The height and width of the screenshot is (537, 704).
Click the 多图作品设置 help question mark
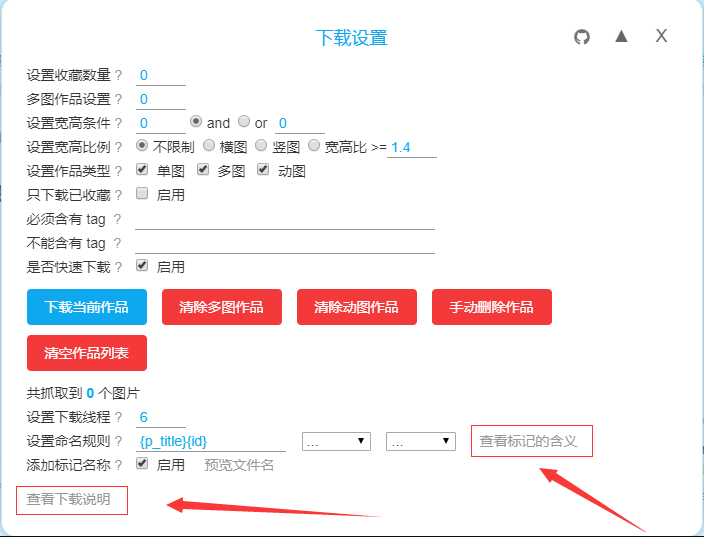pyautogui.click(x=118, y=99)
